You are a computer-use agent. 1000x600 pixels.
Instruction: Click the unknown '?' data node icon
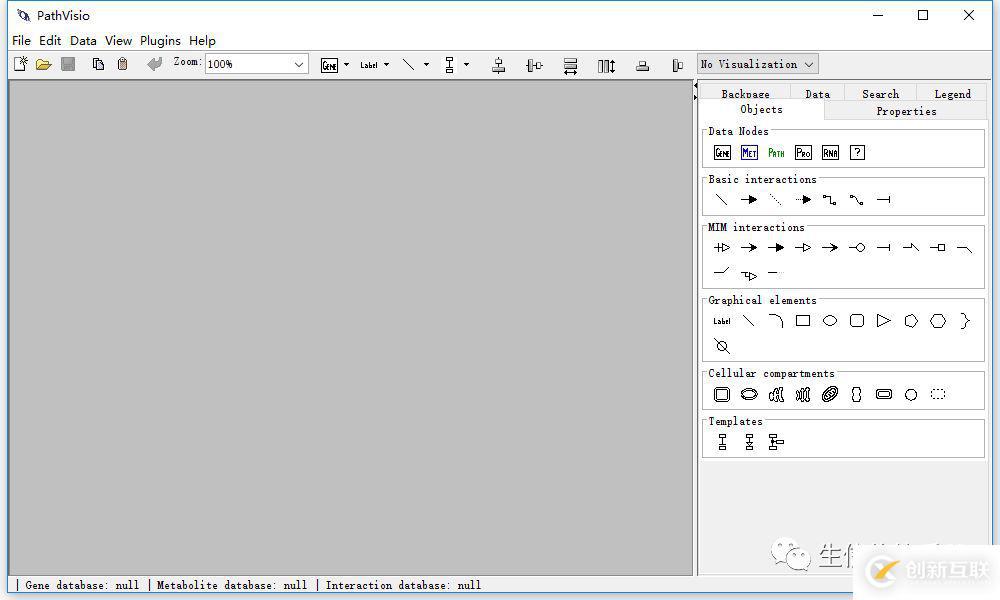click(x=857, y=153)
